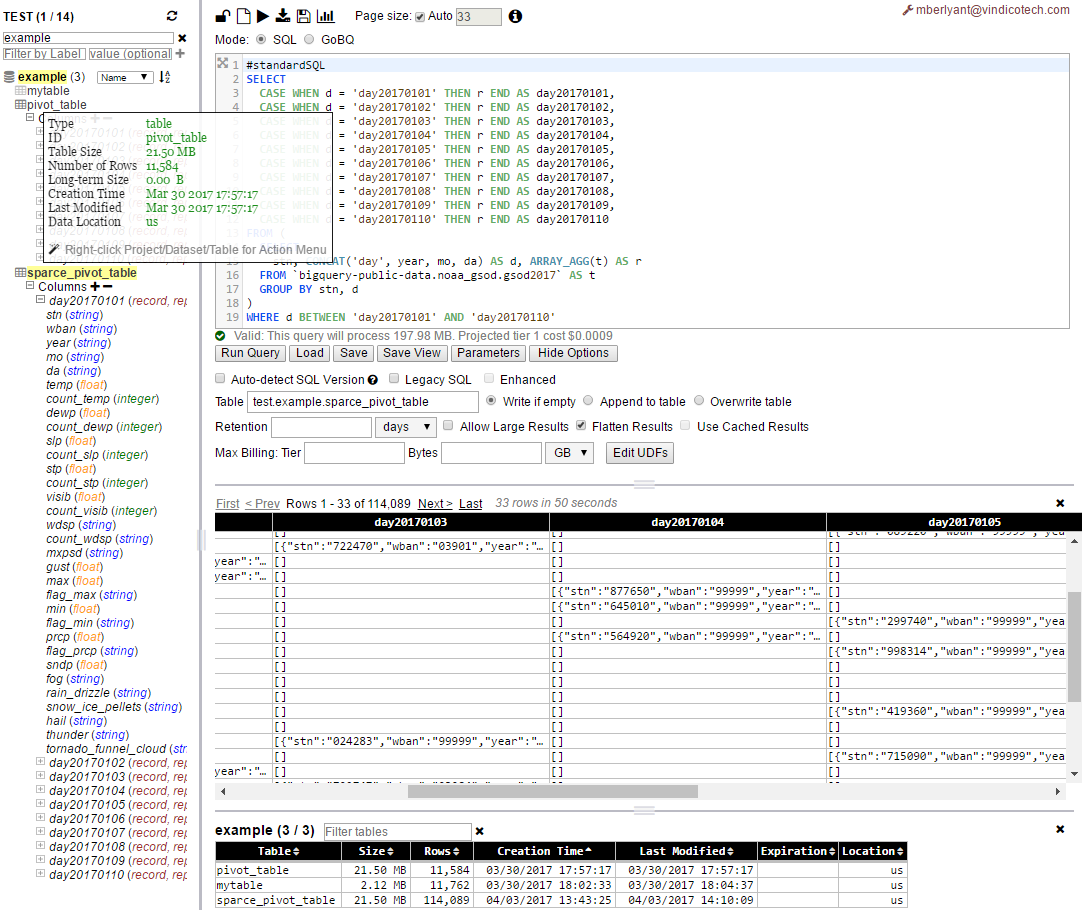The height and width of the screenshot is (910, 1082).
Task: Enable the Legacy SQL checkbox
Action: coord(395,379)
